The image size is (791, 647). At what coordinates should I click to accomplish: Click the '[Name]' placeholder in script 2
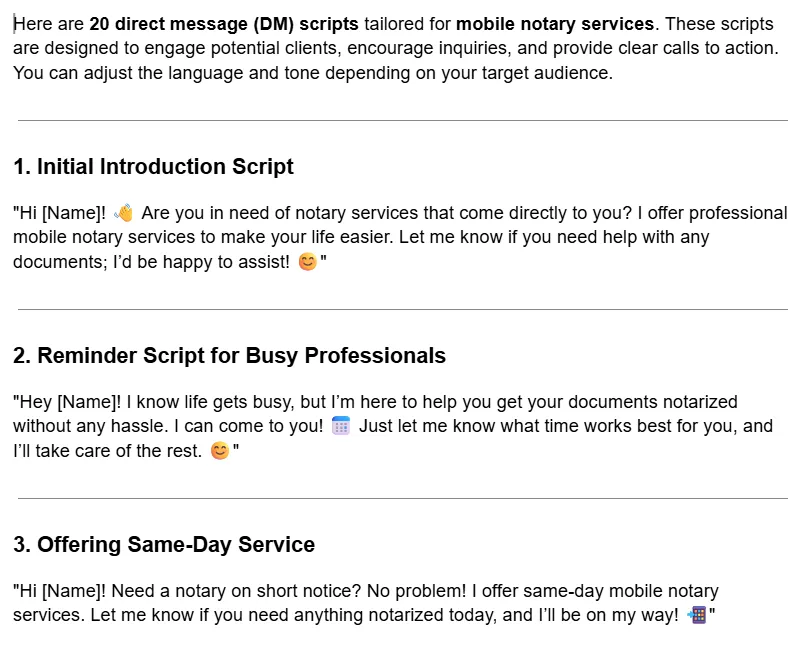87,402
